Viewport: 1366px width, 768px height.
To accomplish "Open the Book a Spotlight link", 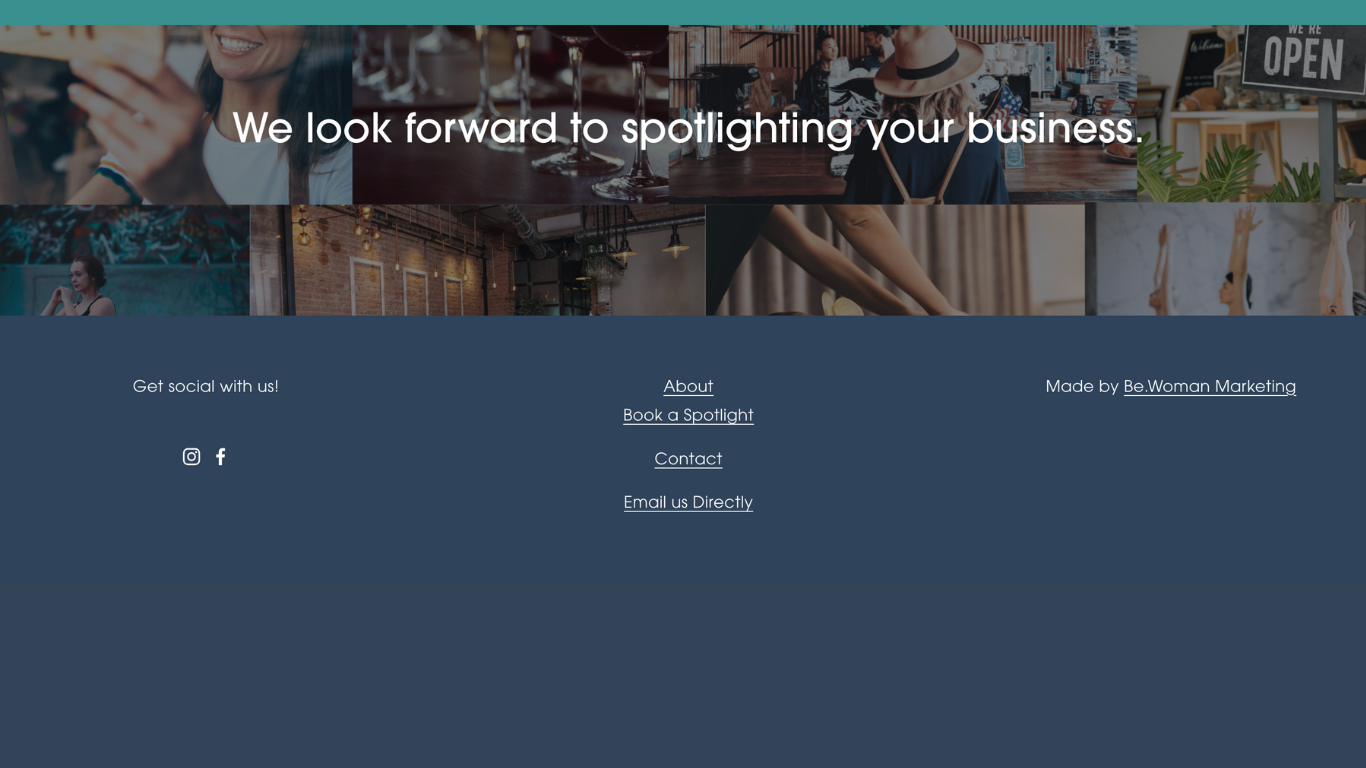I will pyautogui.click(x=688, y=415).
